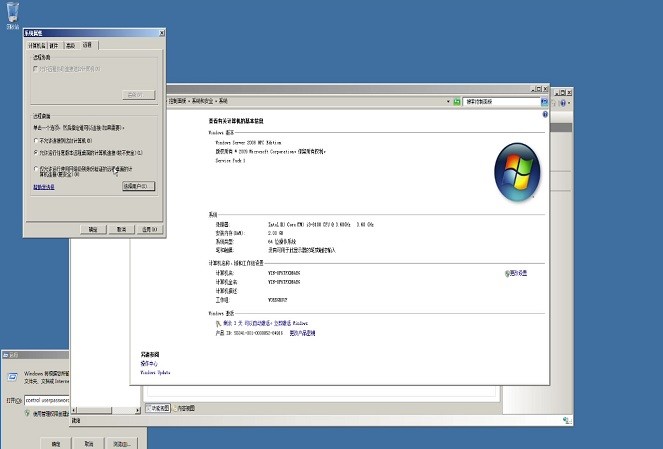The height and width of the screenshot is (449, 663).
Task: Click the green refresh button beside address bar
Action: [x=457, y=101]
